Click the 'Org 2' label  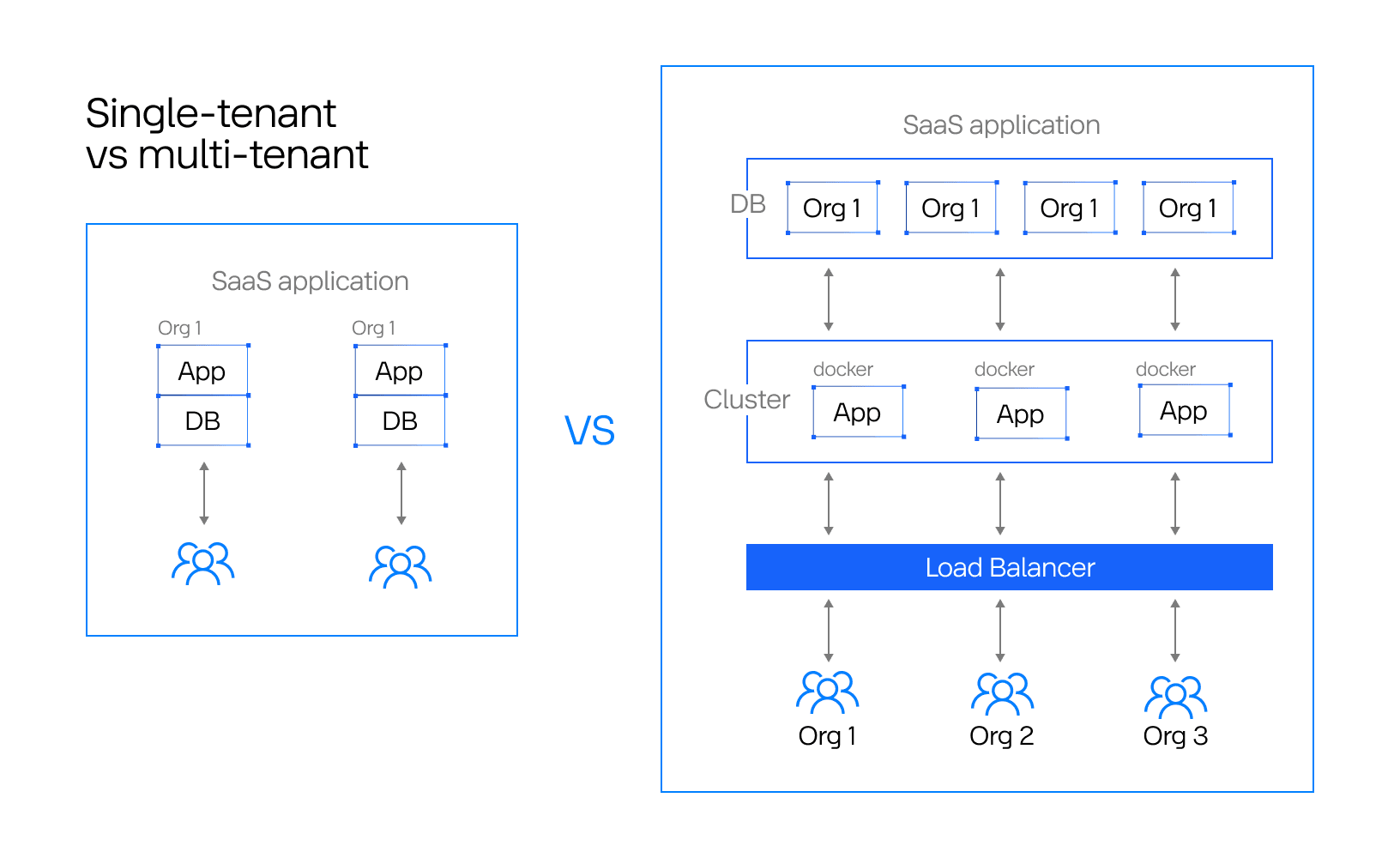click(x=1002, y=736)
